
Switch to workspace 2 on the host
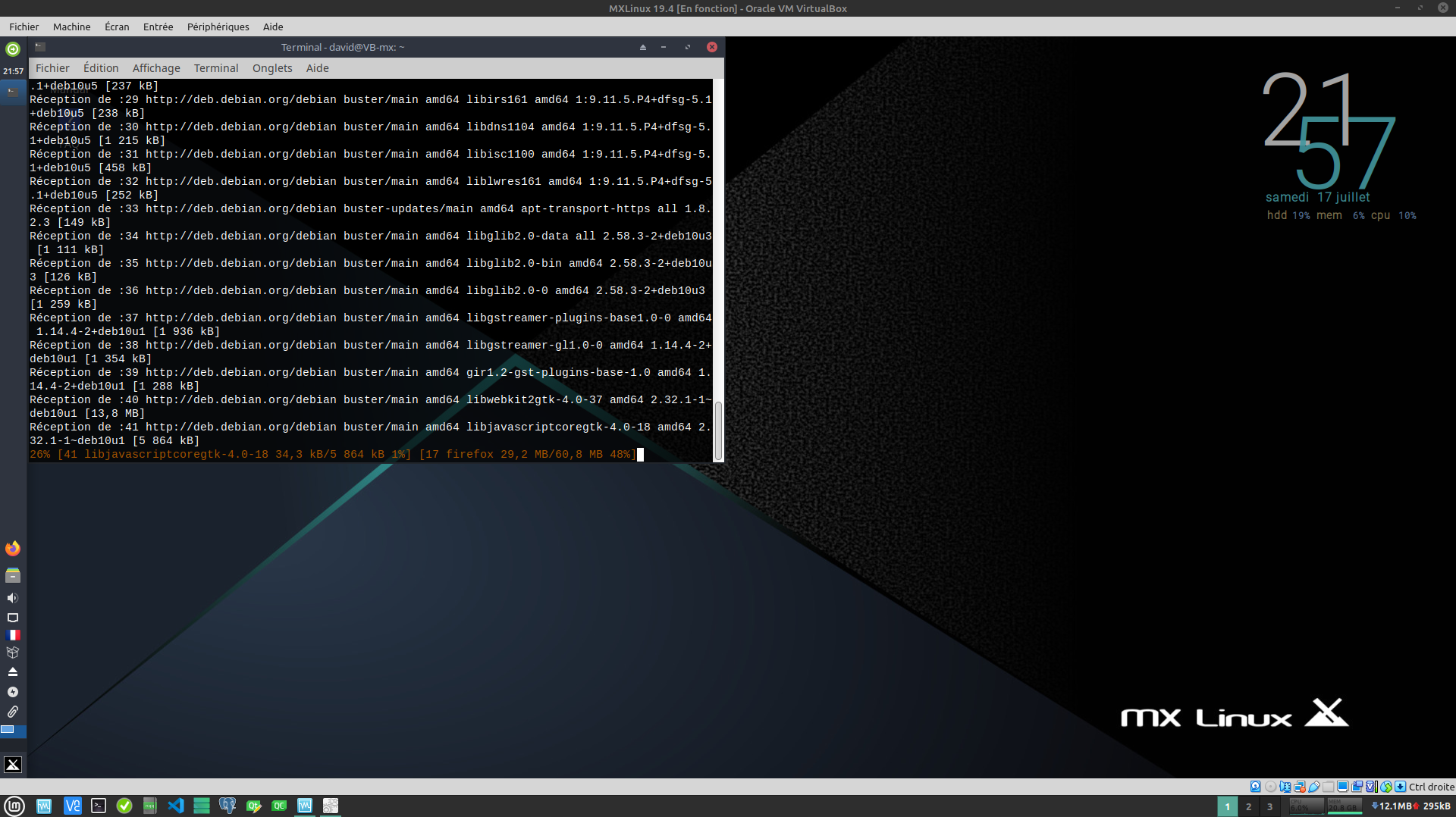[1248, 806]
